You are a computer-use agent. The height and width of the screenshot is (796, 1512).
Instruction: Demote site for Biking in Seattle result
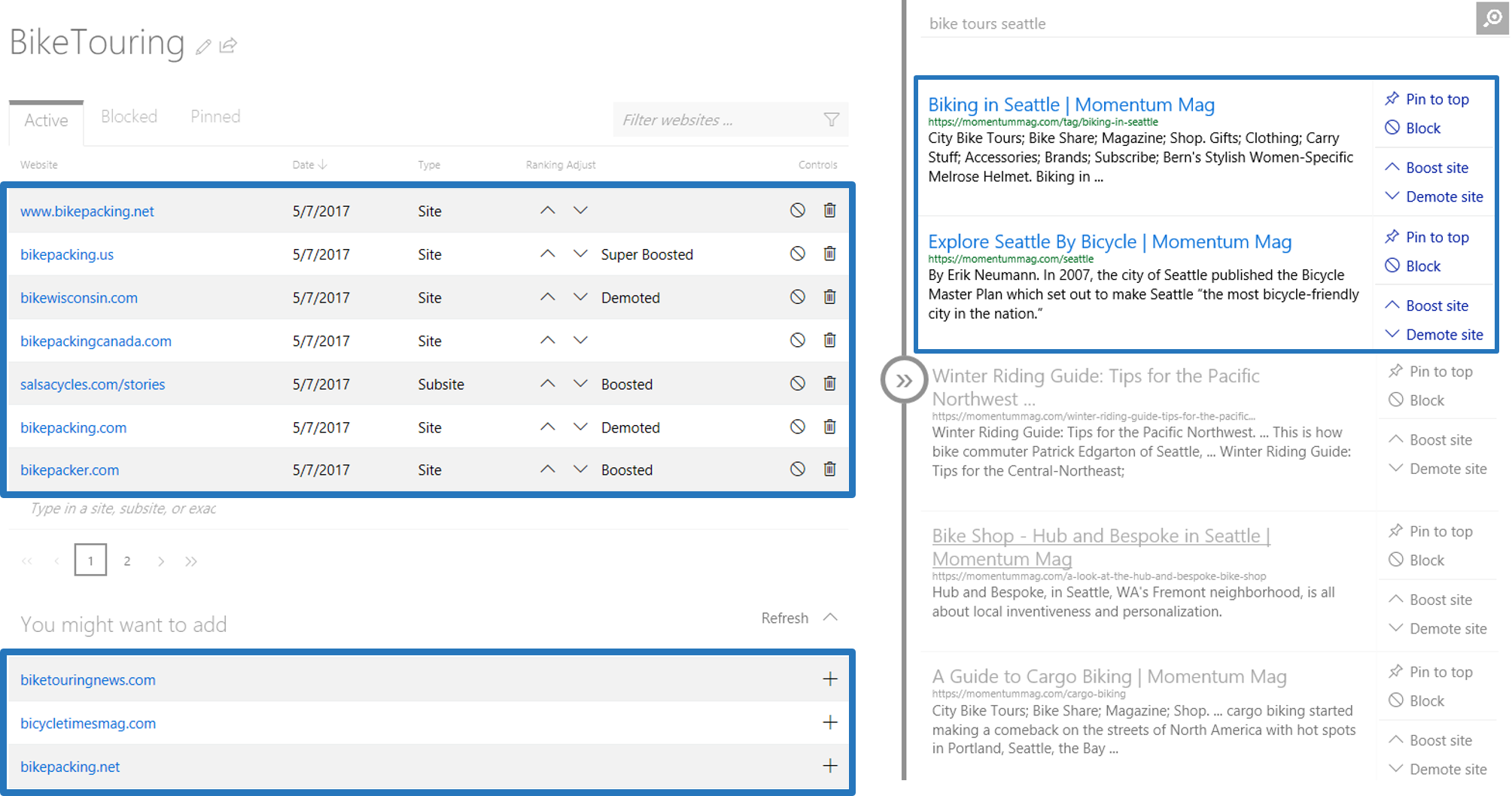(x=1434, y=197)
